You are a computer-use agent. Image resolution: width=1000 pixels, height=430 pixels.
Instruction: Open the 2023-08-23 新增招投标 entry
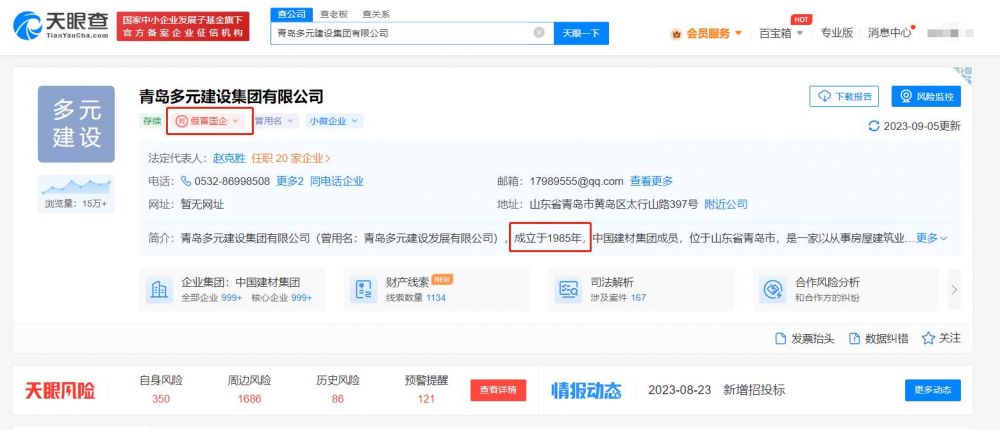[x=716, y=390]
